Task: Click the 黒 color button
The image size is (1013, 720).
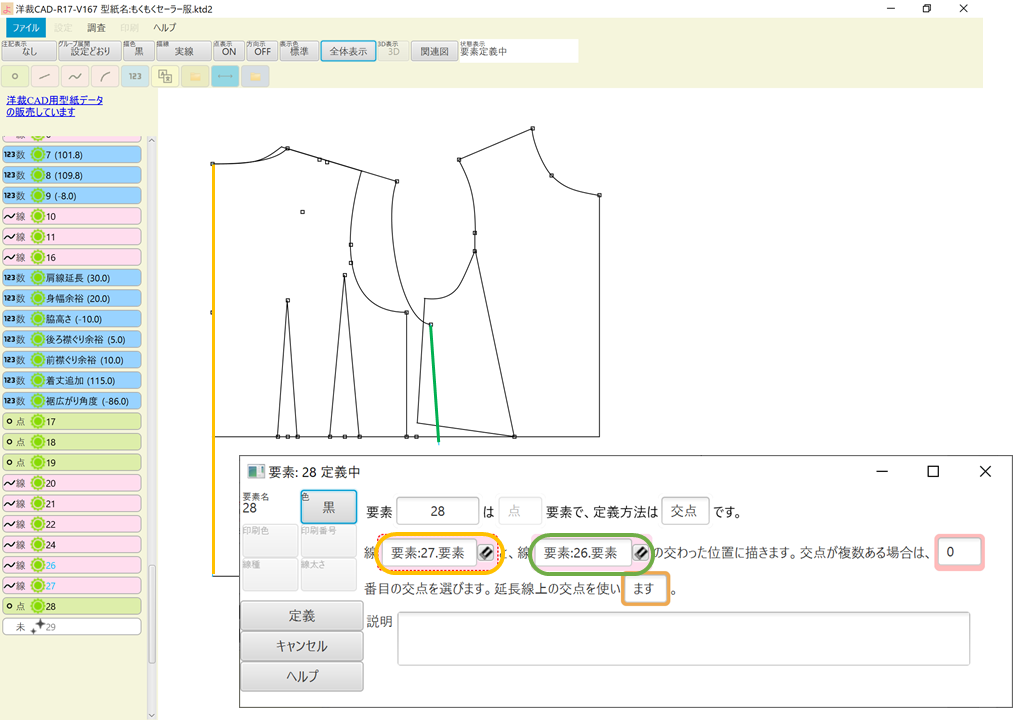Action: pyautogui.click(x=328, y=507)
